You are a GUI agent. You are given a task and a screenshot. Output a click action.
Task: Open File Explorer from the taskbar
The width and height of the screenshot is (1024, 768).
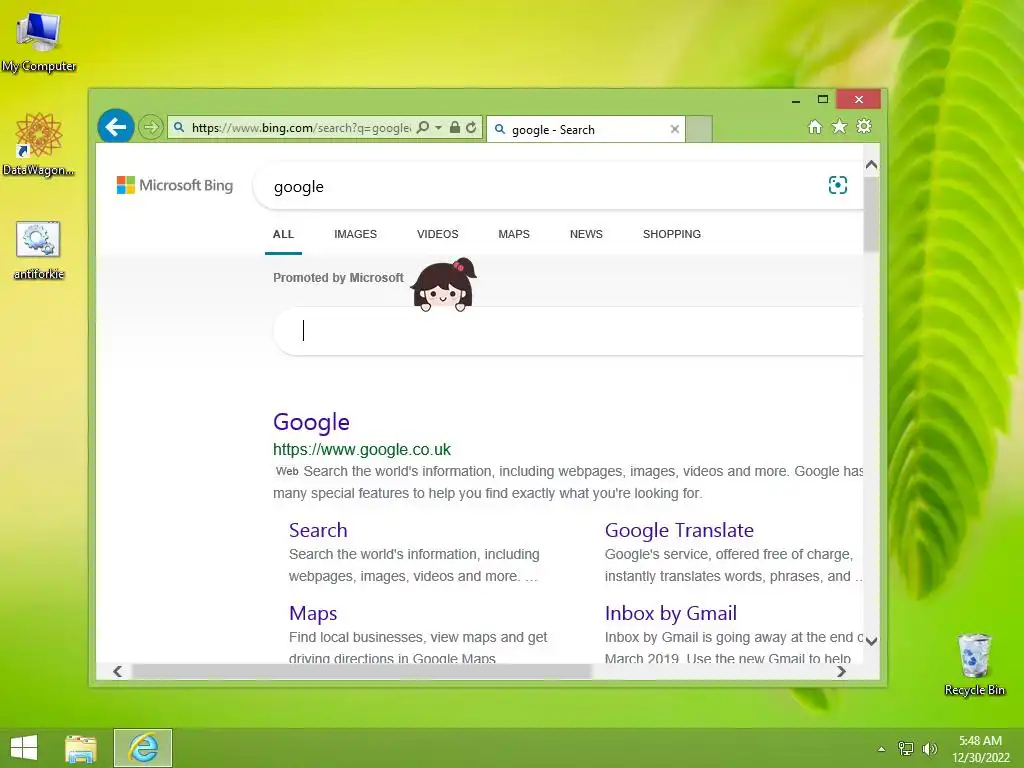(81, 748)
